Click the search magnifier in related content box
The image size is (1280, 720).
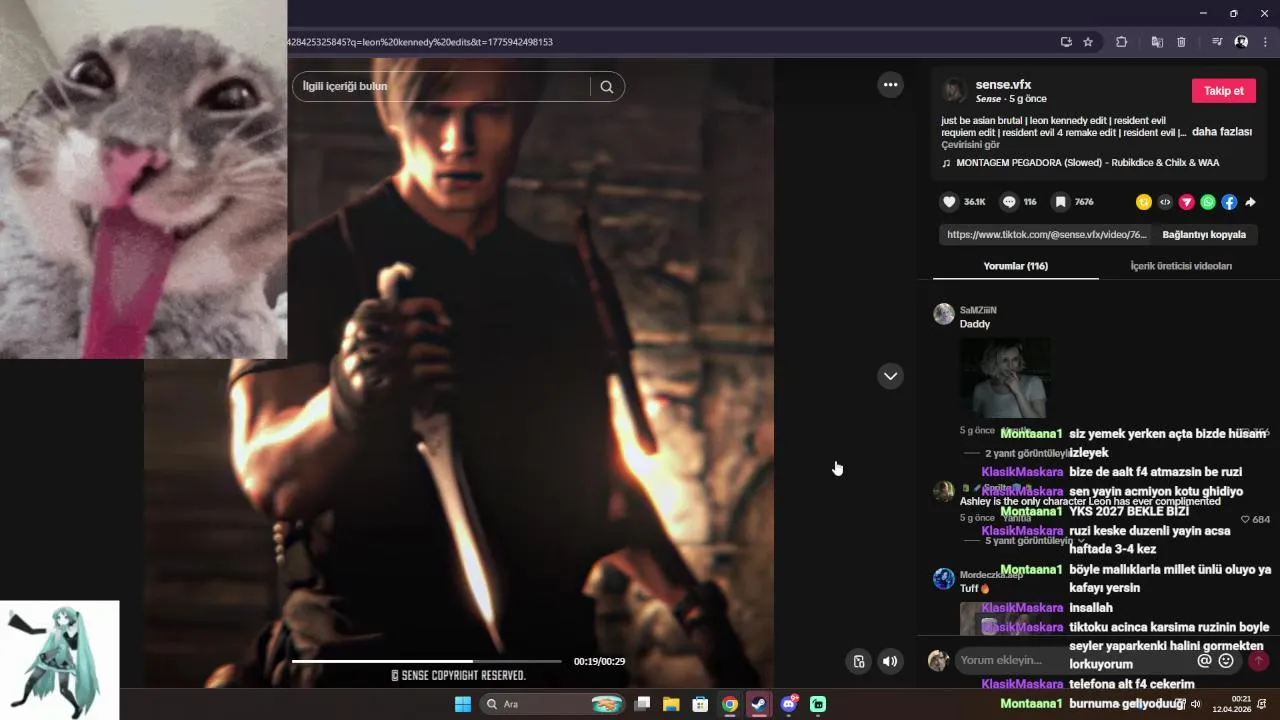(x=607, y=86)
